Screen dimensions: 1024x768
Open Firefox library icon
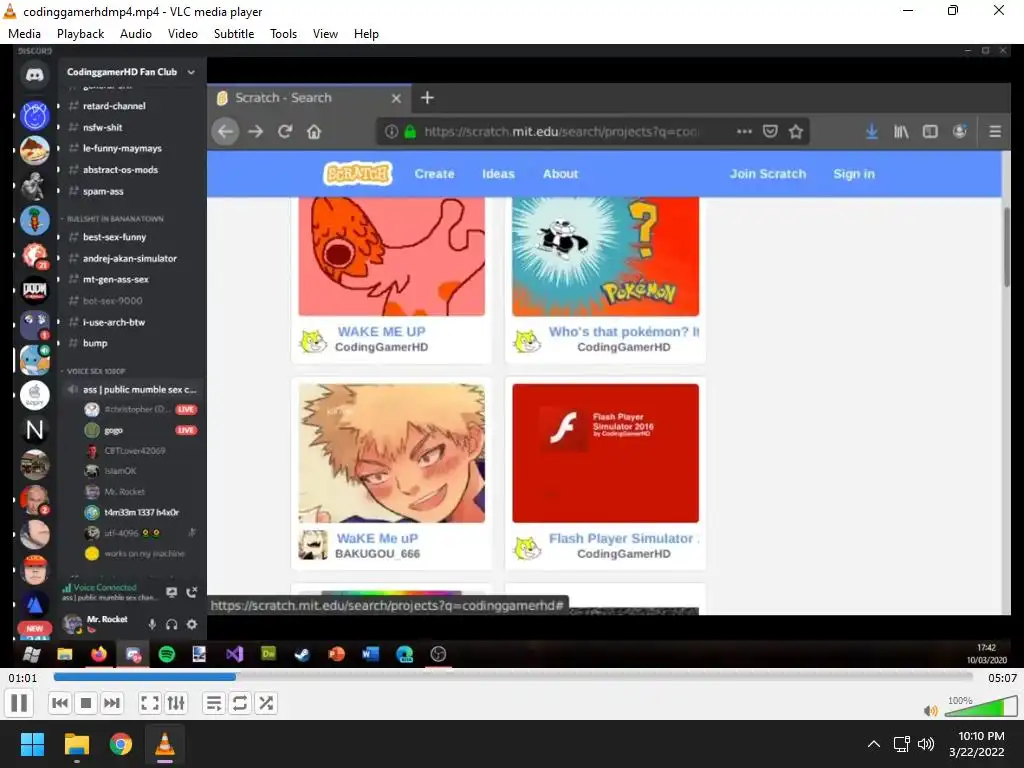901,132
